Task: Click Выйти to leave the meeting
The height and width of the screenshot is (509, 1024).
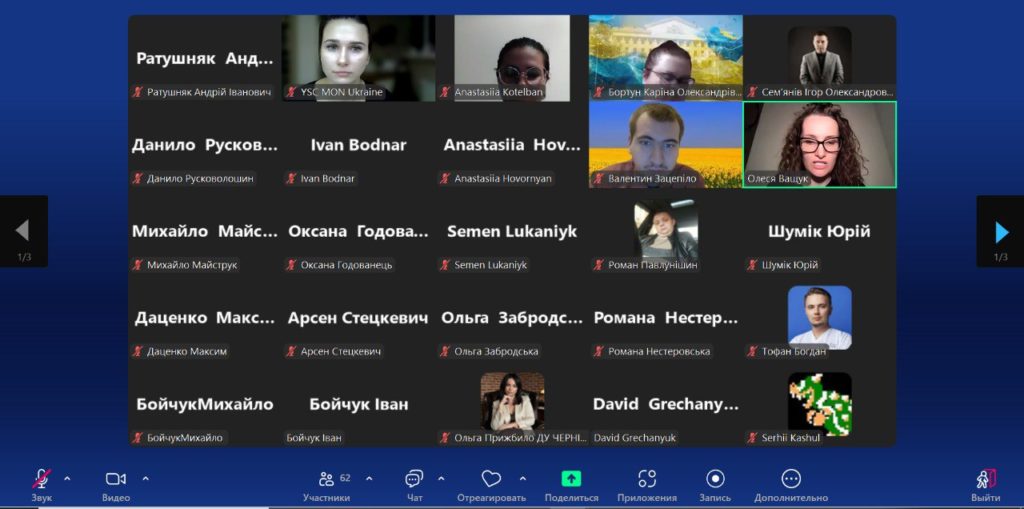Action: 985,479
